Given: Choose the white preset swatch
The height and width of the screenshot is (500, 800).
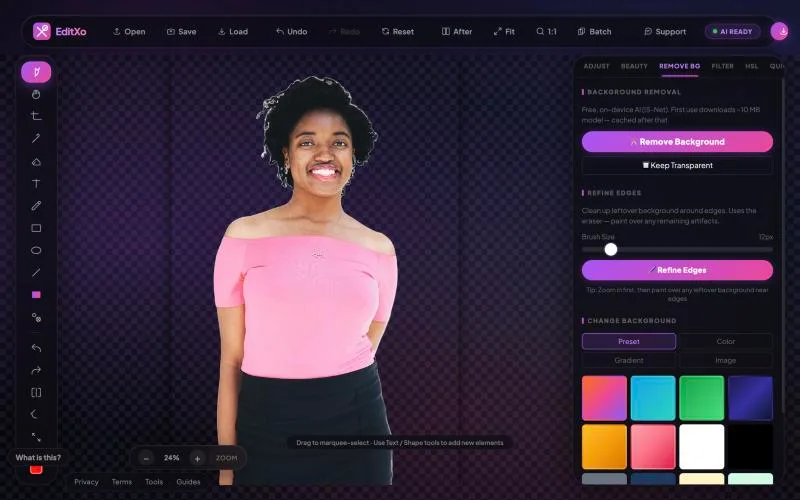Looking at the screenshot, I should (702, 446).
